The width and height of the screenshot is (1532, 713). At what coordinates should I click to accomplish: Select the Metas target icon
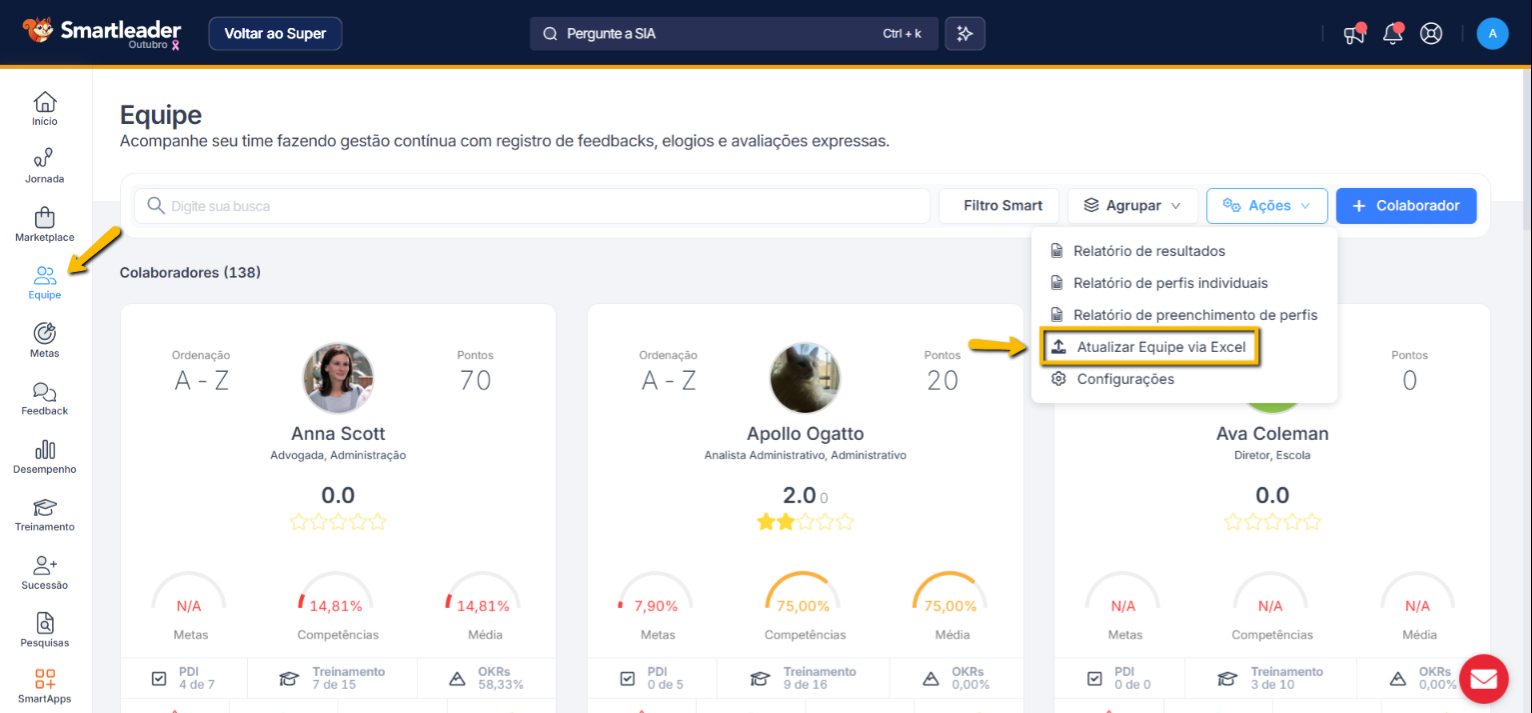click(45, 340)
